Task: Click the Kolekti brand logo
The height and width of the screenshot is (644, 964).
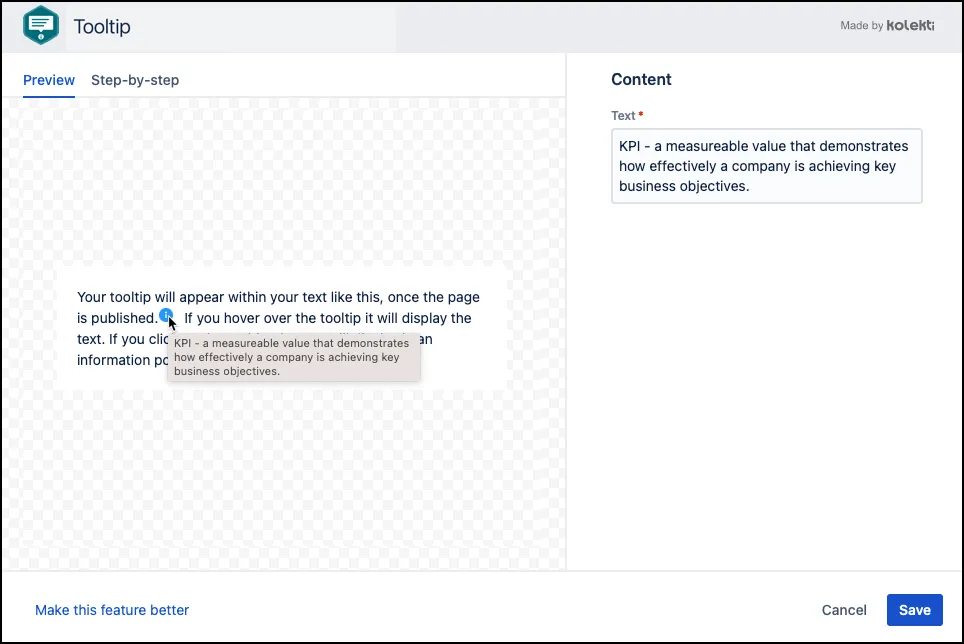Action: 911,25
